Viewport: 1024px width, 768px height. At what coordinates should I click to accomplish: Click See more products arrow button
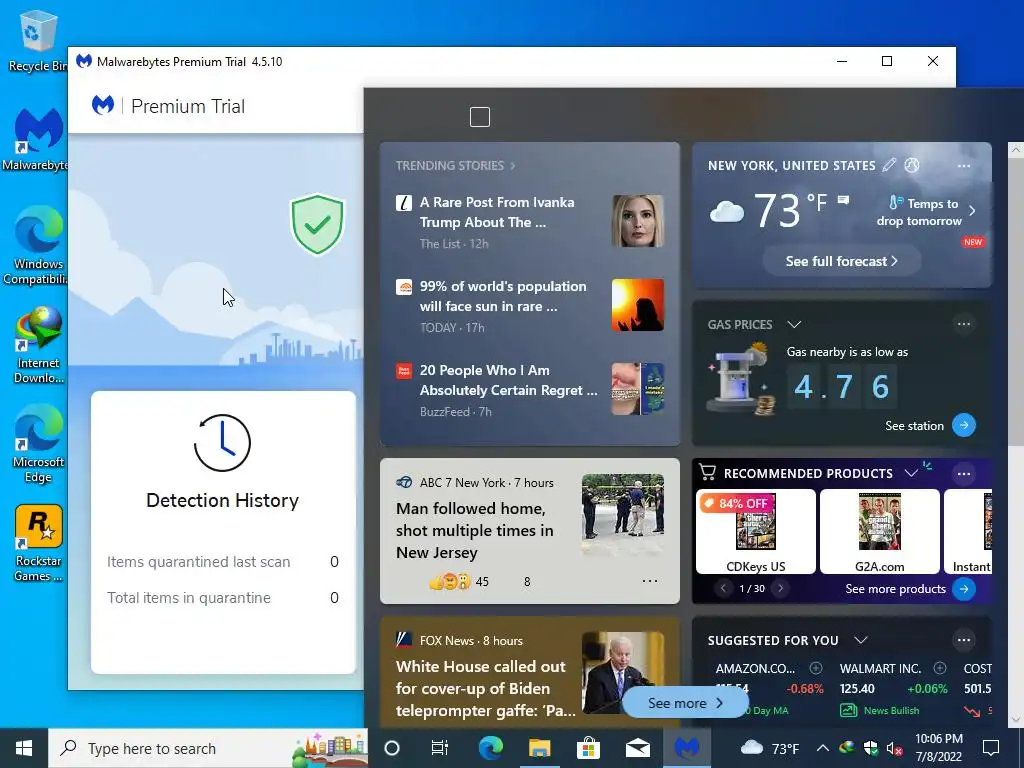tap(964, 588)
